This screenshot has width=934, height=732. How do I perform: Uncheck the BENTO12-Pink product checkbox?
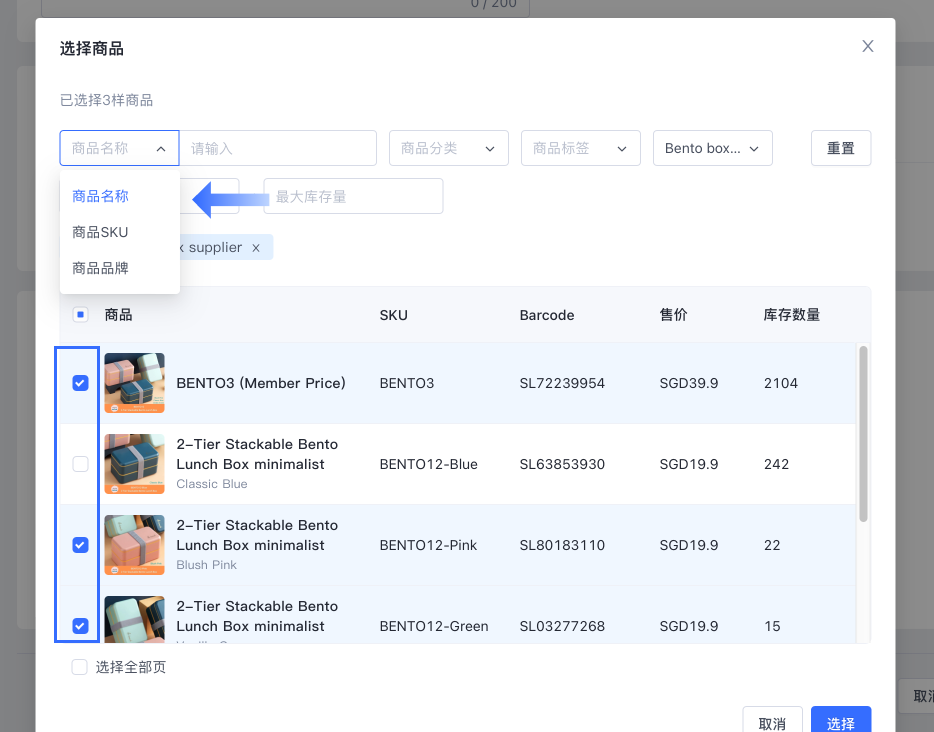pyautogui.click(x=80, y=545)
